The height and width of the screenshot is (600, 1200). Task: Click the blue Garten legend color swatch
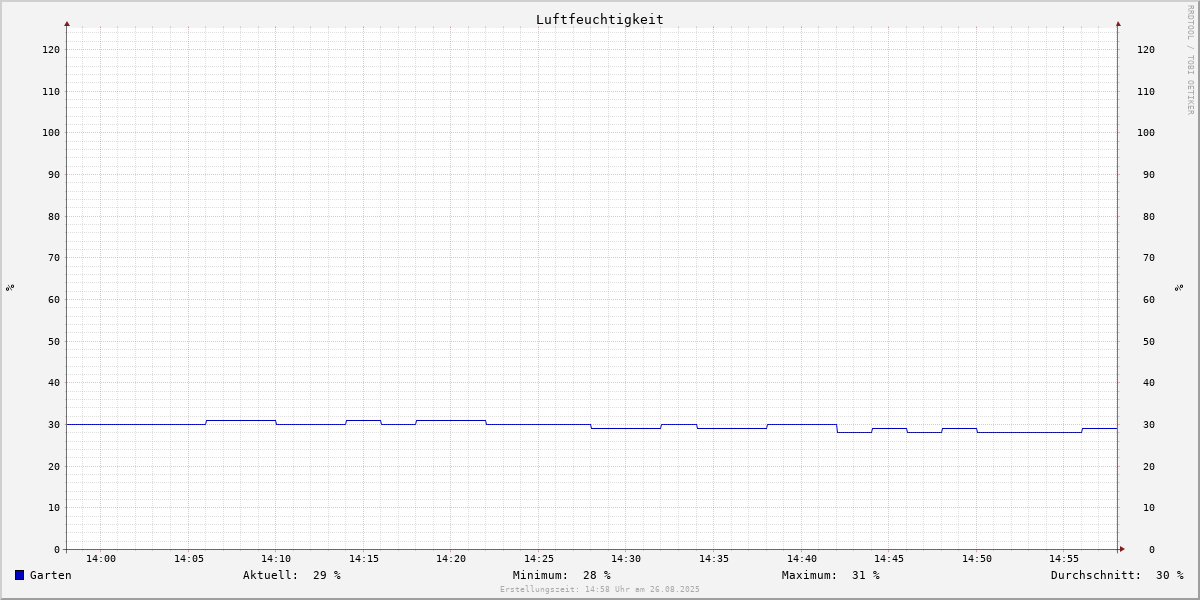(19, 575)
